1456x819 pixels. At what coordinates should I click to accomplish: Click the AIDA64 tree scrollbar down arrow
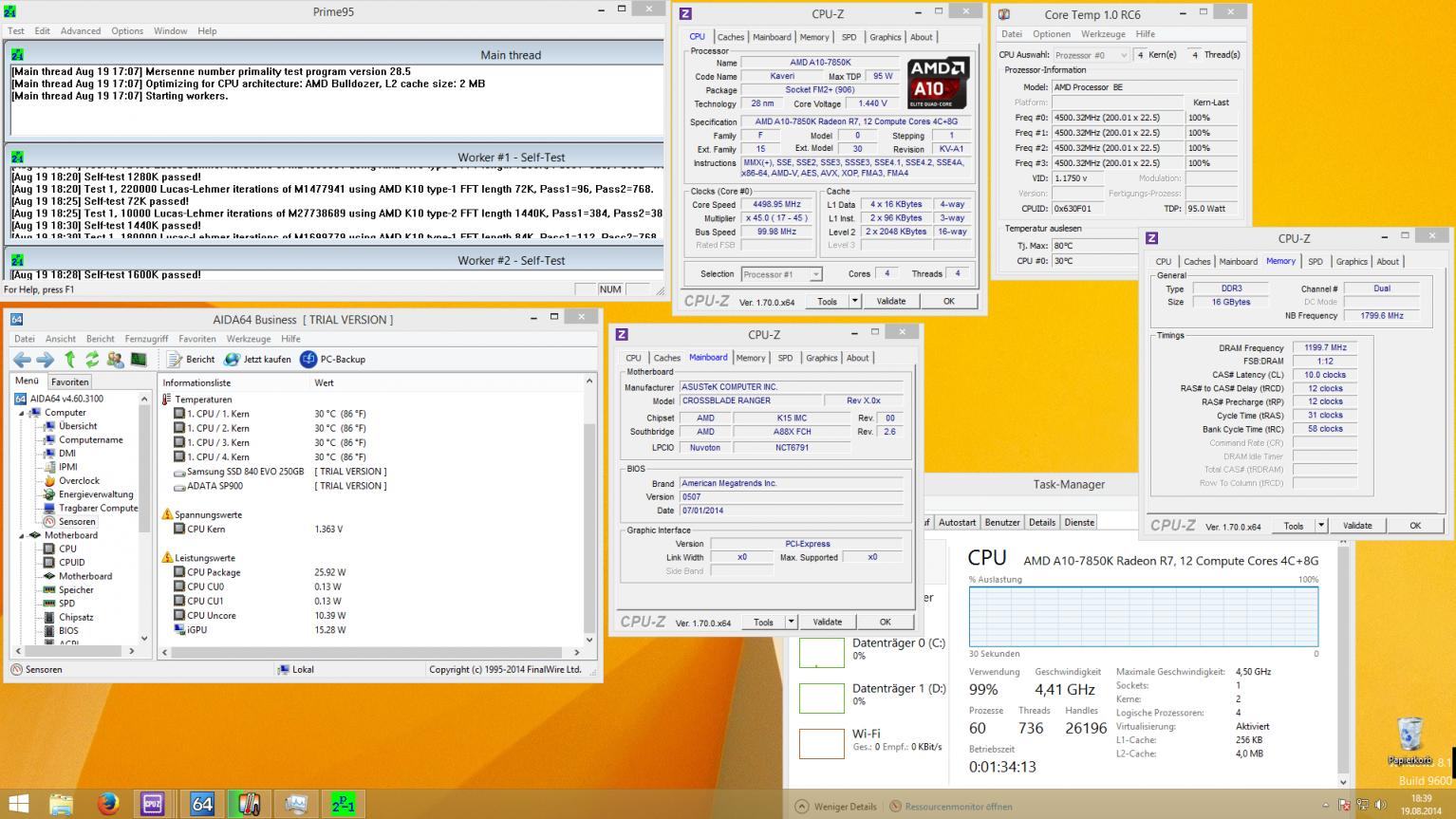pos(144,639)
